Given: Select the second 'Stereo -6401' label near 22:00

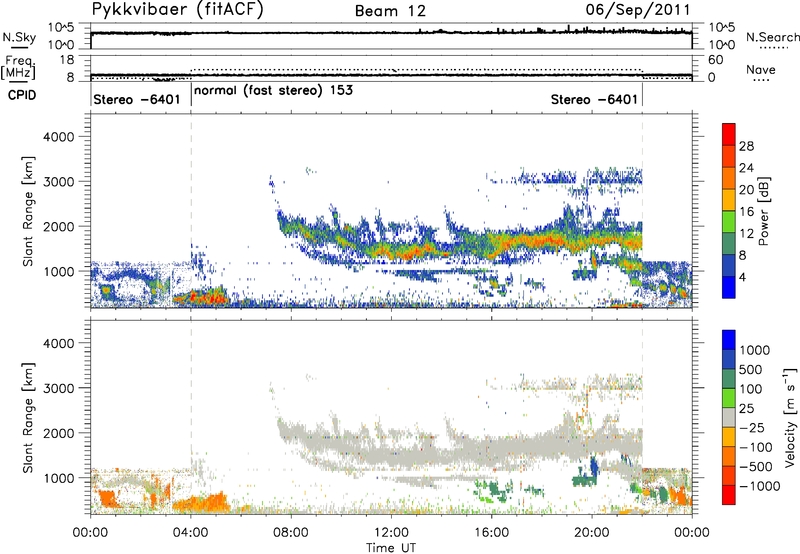Looking at the screenshot, I should point(594,99).
